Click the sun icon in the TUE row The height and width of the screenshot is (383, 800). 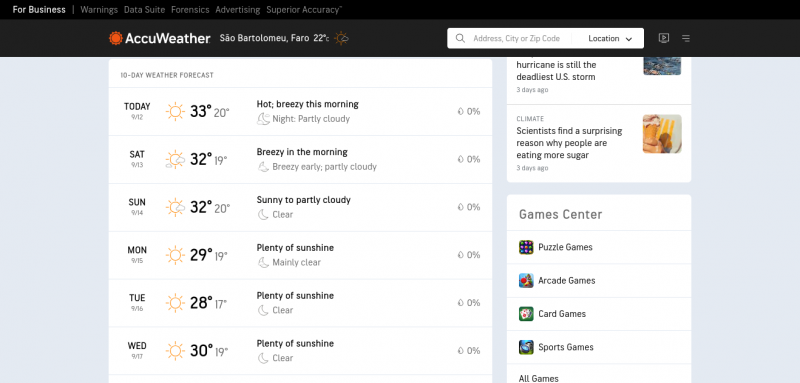(x=175, y=303)
